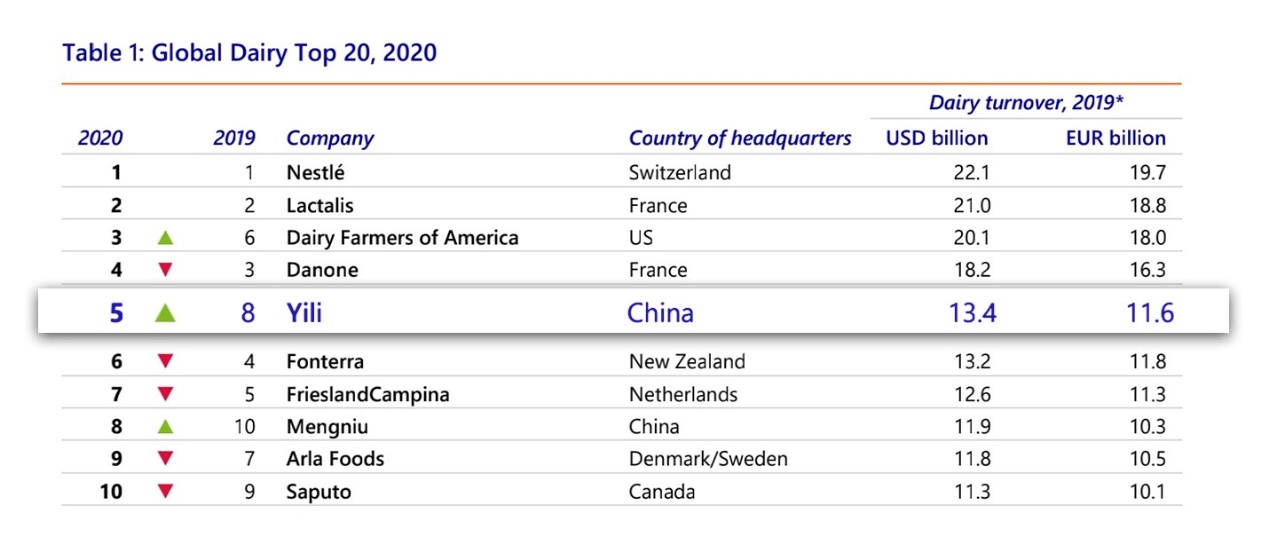Click red down arrow next to Saputo
Viewport: 1269px width, 537px height.
[x=166, y=491]
